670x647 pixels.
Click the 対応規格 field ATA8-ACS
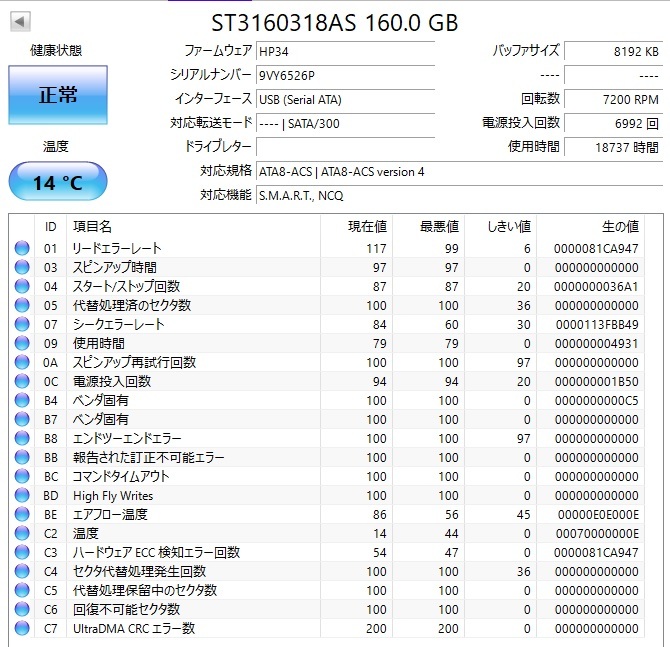point(459,171)
